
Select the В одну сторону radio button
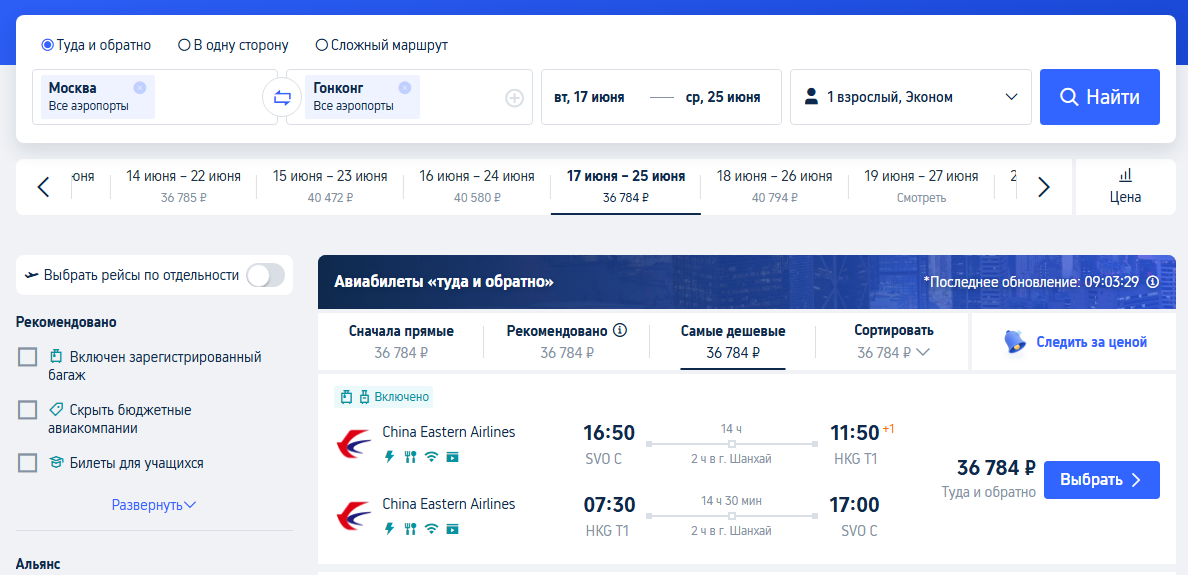(x=184, y=45)
